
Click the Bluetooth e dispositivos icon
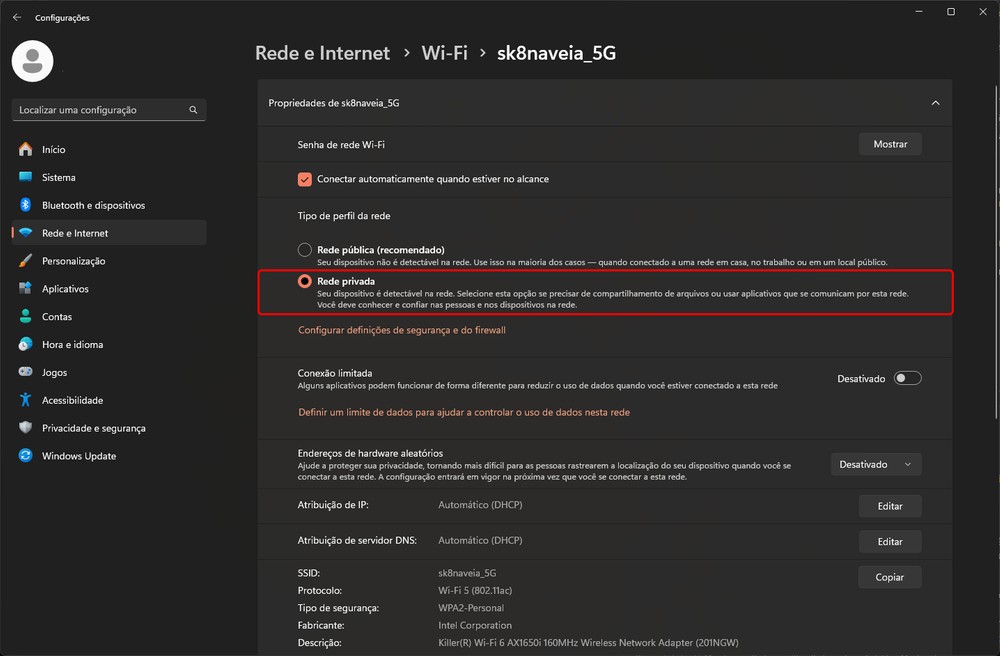pyautogui.click(x=26, y=205)
